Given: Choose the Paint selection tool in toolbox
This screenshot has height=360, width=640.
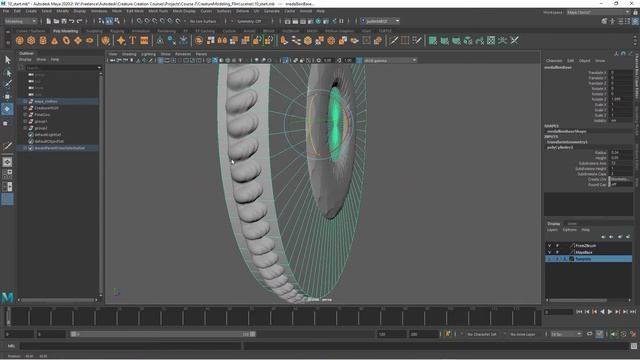Looking at the screenshot, I should point(7,84).
